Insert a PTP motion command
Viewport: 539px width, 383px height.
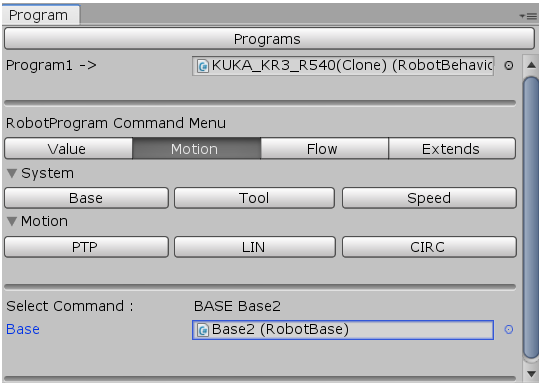(x=86, y=247)
